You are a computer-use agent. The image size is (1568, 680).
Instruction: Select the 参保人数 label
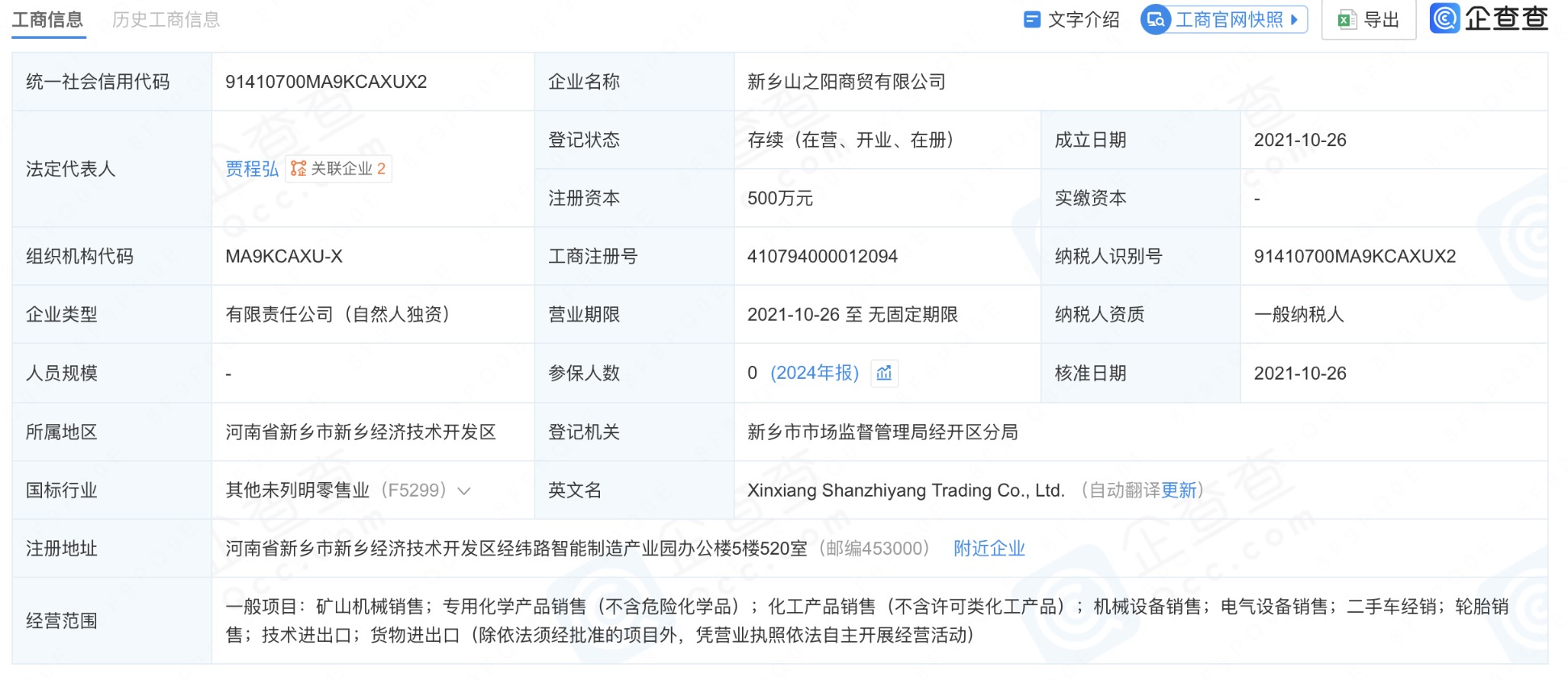(584, 373)
